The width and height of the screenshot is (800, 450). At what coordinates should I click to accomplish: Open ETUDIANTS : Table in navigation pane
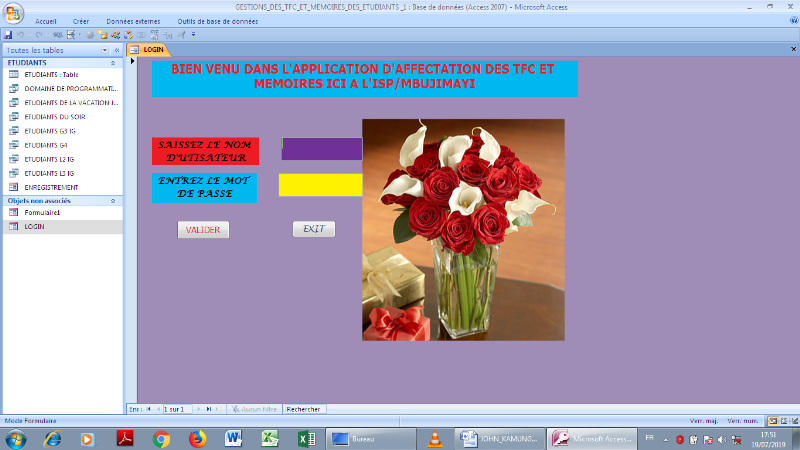click(x=63, y=74)
